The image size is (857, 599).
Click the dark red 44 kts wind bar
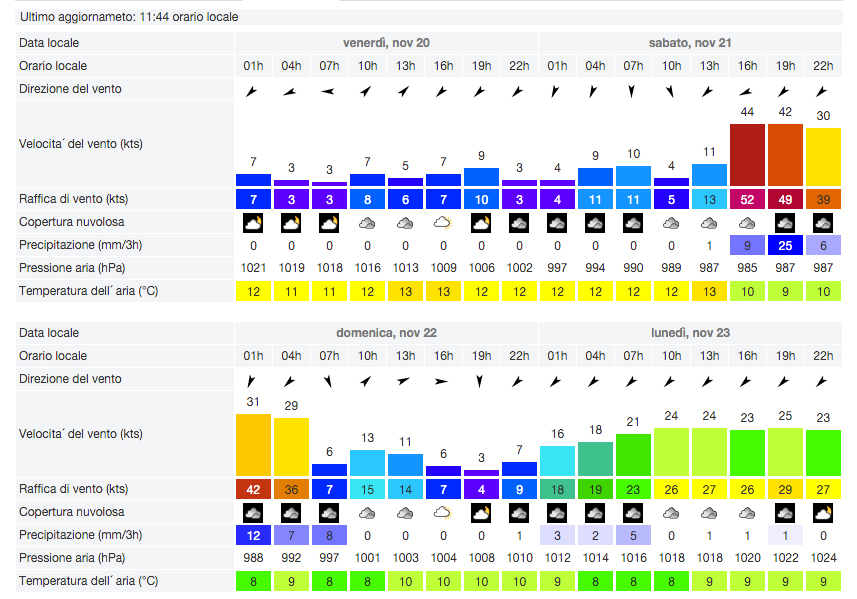point(747,155)
